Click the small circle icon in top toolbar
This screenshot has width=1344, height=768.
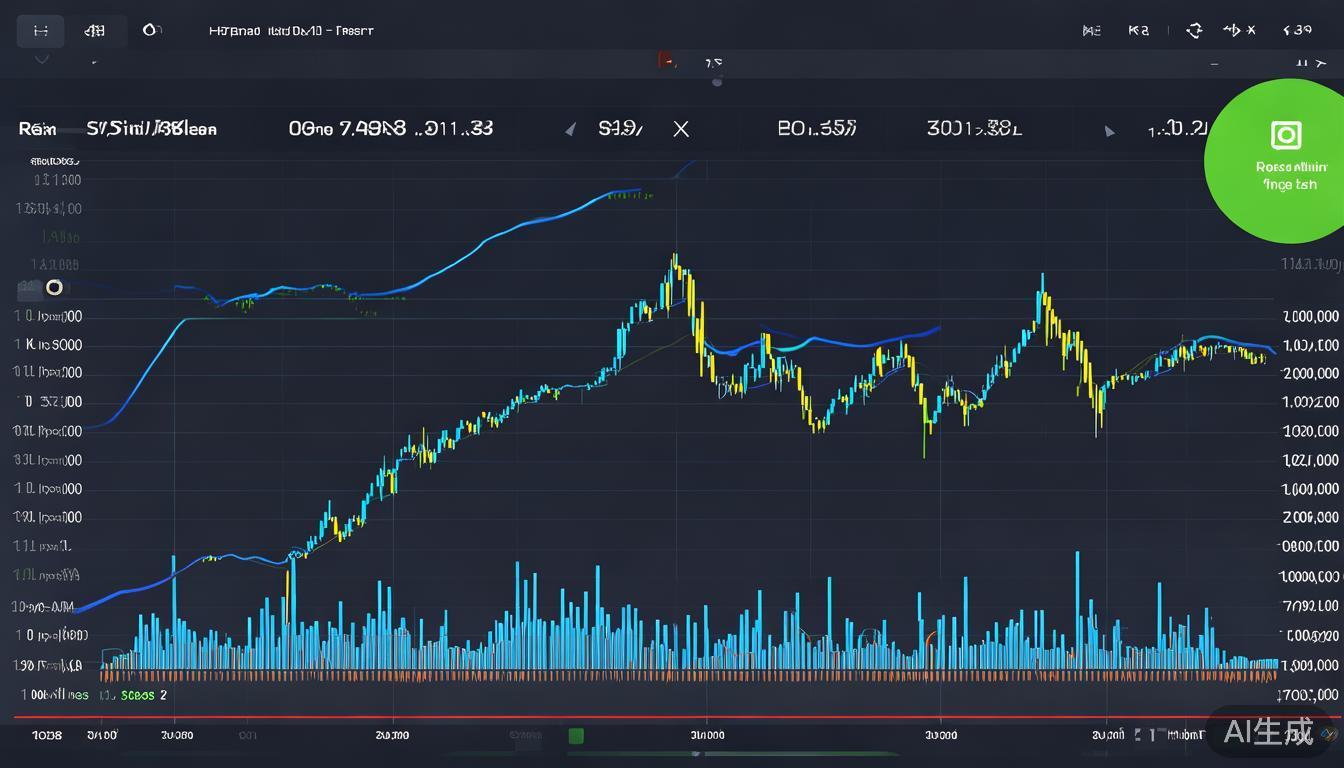(151, 30)
